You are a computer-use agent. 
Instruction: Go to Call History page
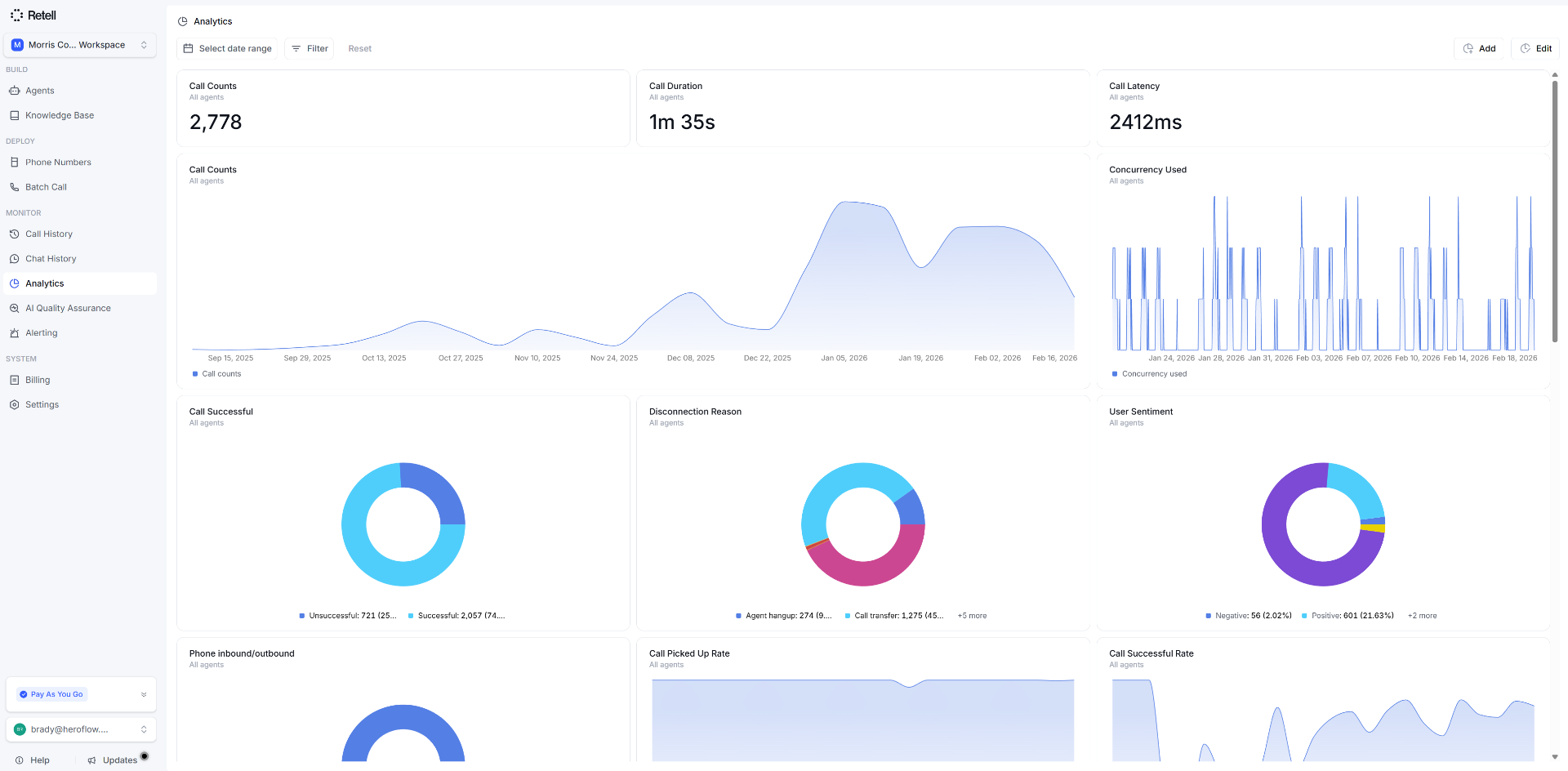coord(80,234)
